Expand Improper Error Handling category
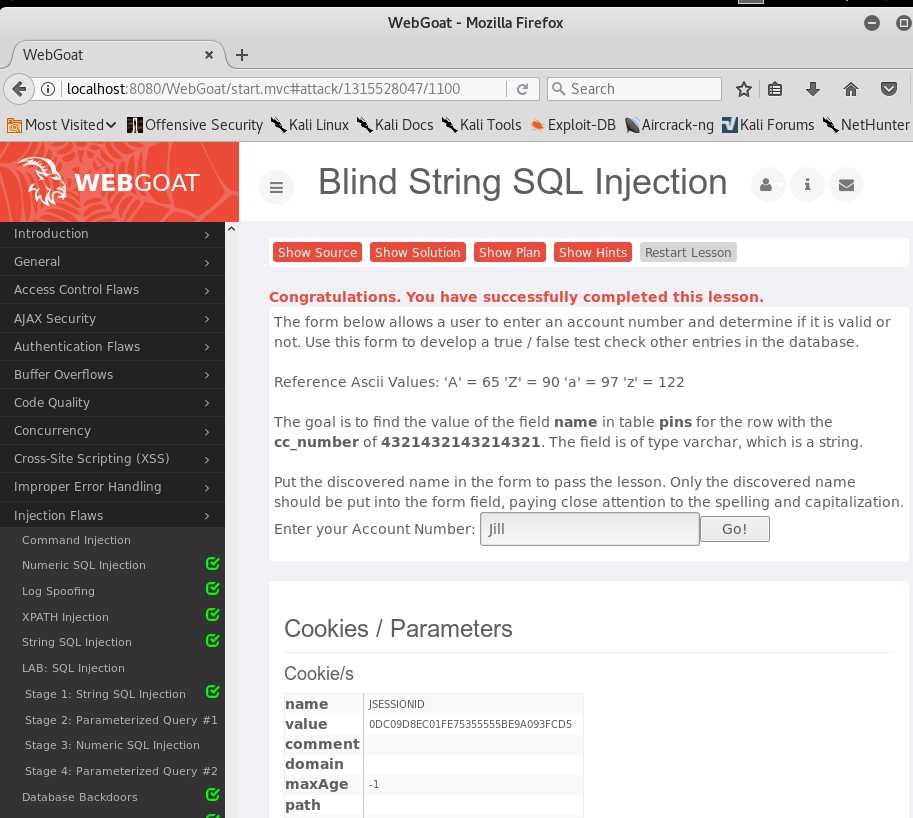 pos(112,487)
